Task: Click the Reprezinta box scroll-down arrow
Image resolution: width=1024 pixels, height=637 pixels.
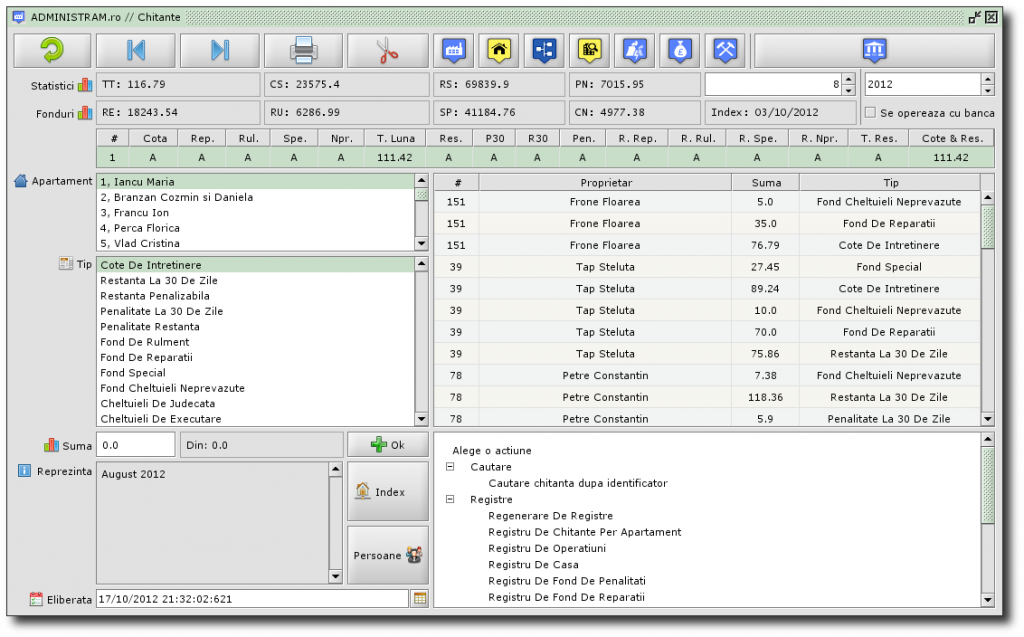Action: [x=335, y=576]
